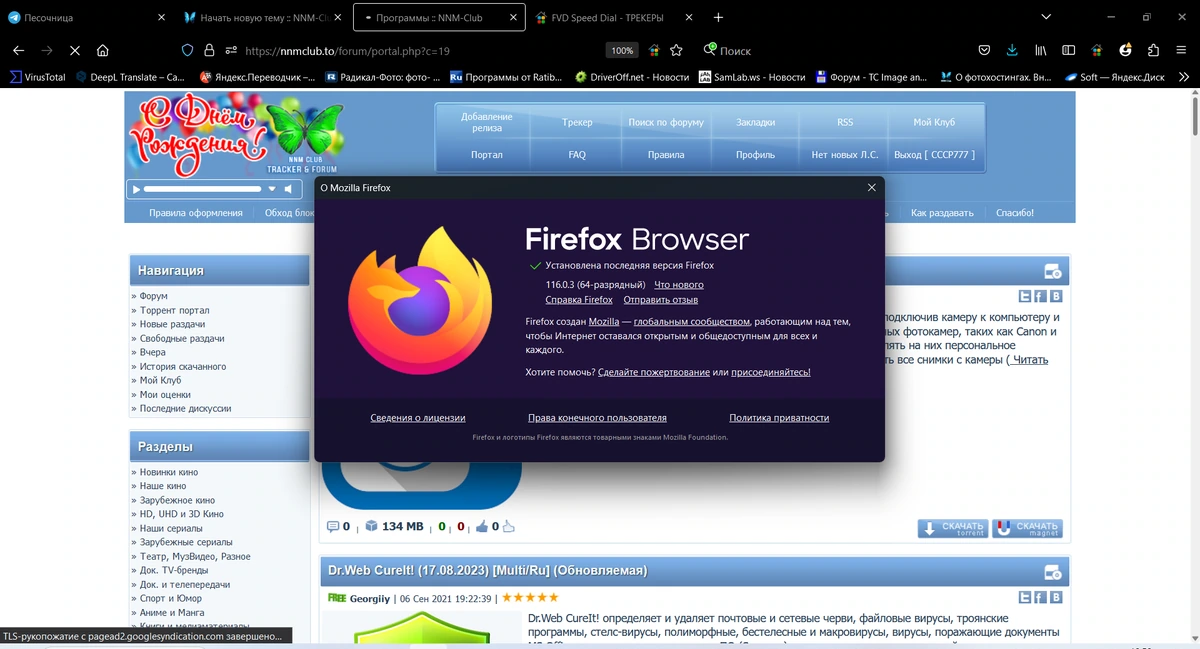Switch to FVD Speed Dial tab
The height and width of the screenshot is (649, 1200).
point(614,17)
